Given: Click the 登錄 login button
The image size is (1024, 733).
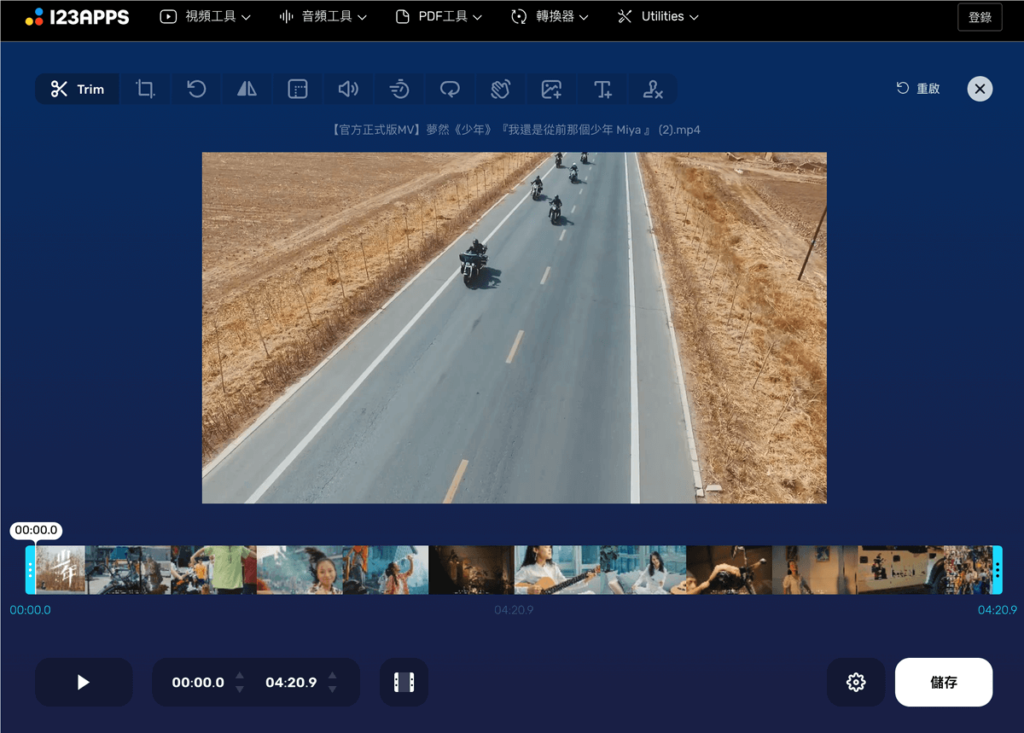Looking at the screenshot, I should coord(980,18).
